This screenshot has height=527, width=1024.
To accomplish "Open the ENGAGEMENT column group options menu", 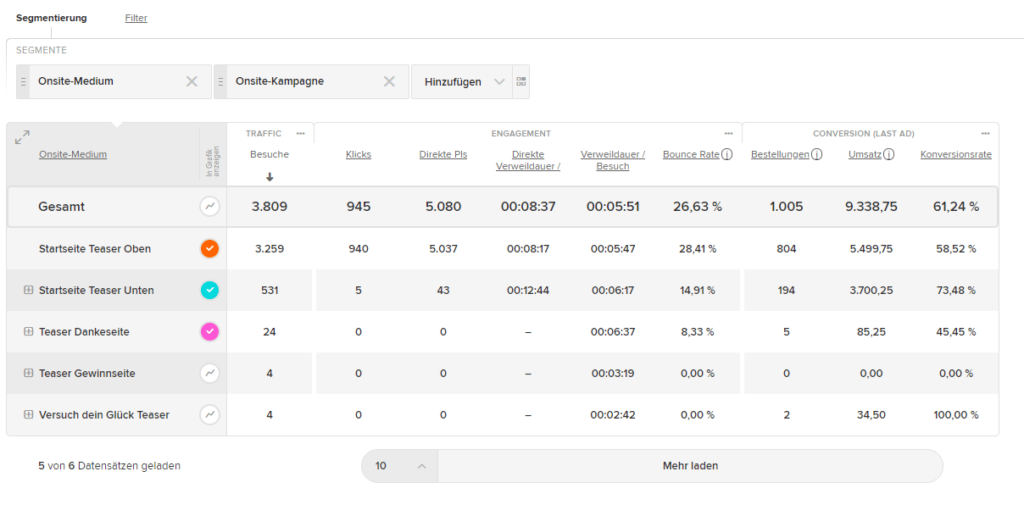I will point(728,133).
